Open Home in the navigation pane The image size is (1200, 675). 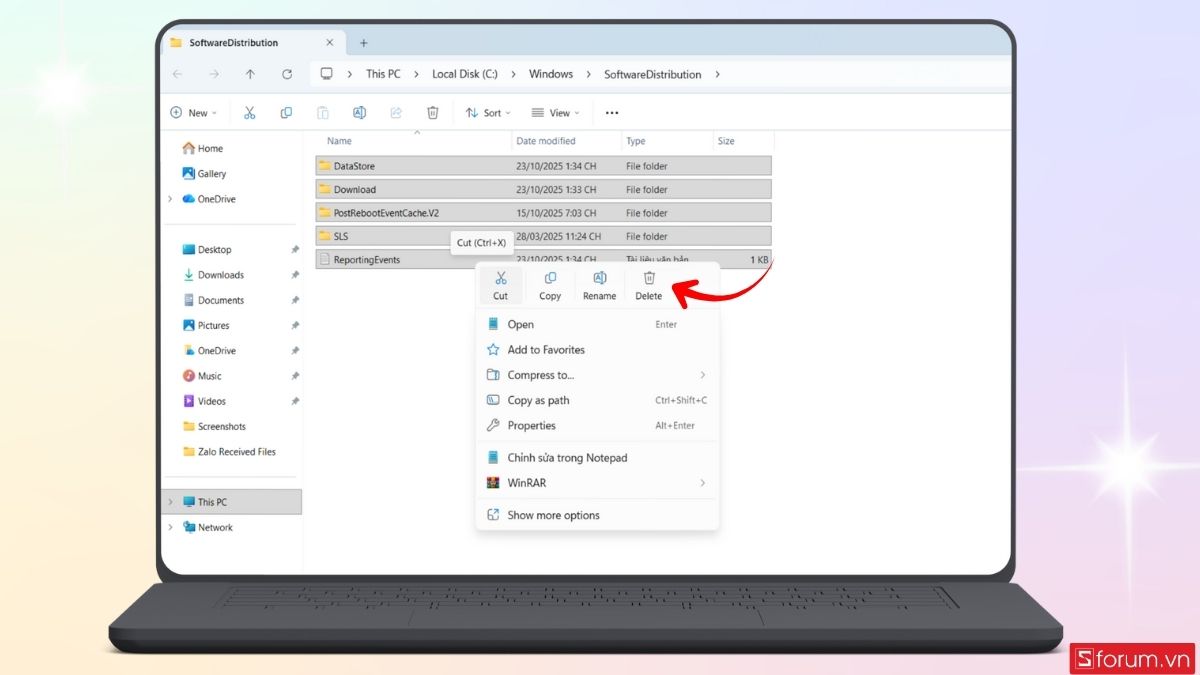coord(202,148)
